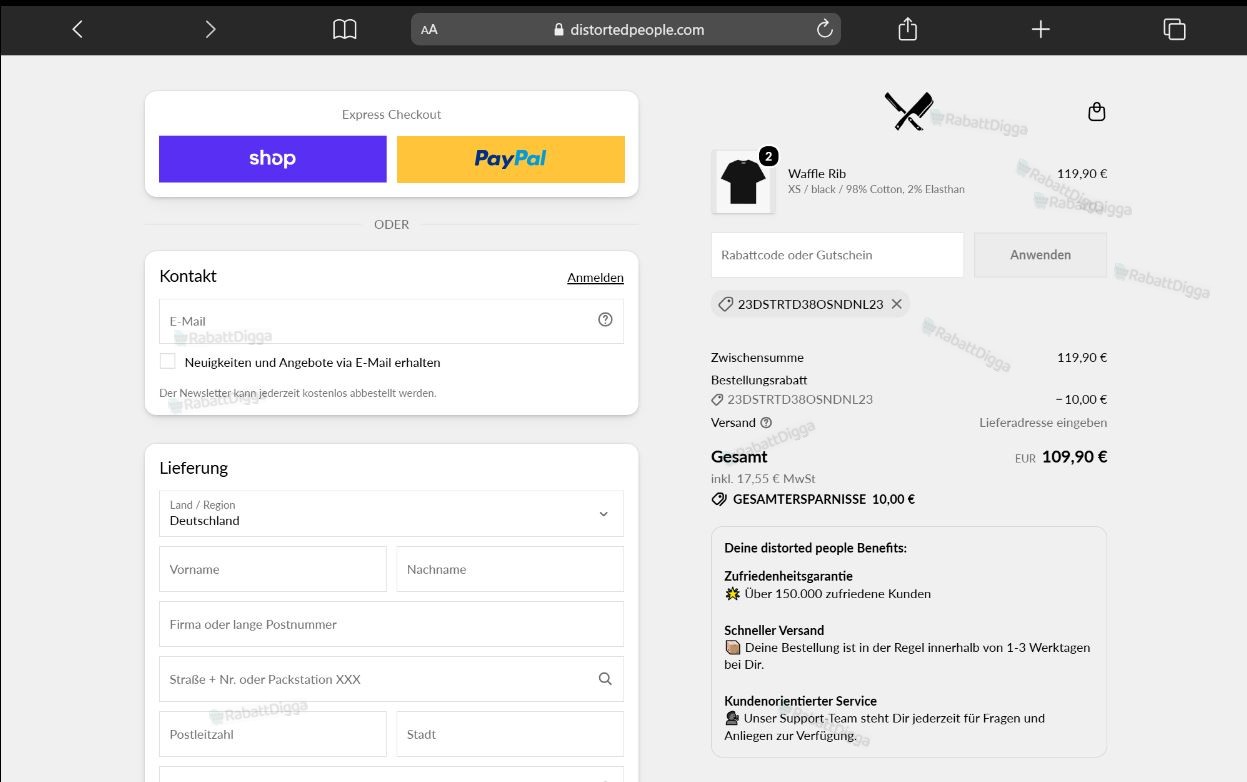Click into the Nachname field
Image resolution: width=1247 pixels, height=782 pixels.
pyautogui.click(x=510, y=569)
